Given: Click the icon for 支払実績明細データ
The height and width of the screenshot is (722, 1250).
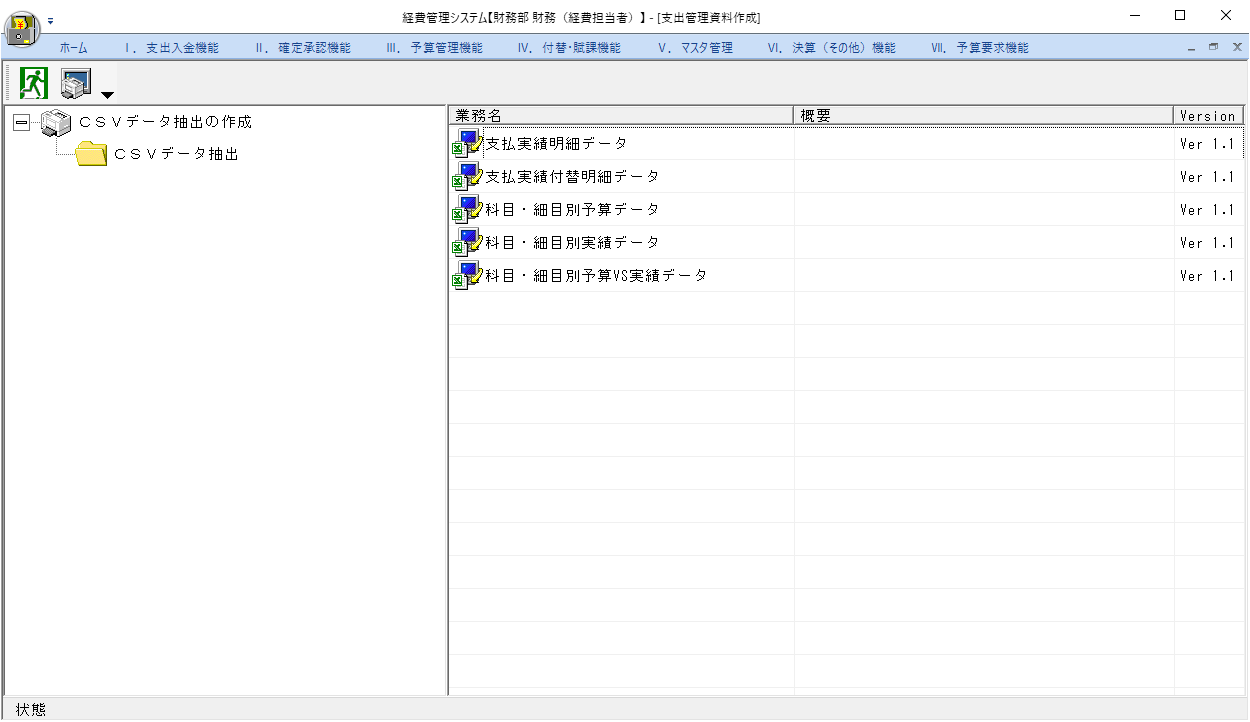Looking at the screenshot, I should [x=467, y=144].
